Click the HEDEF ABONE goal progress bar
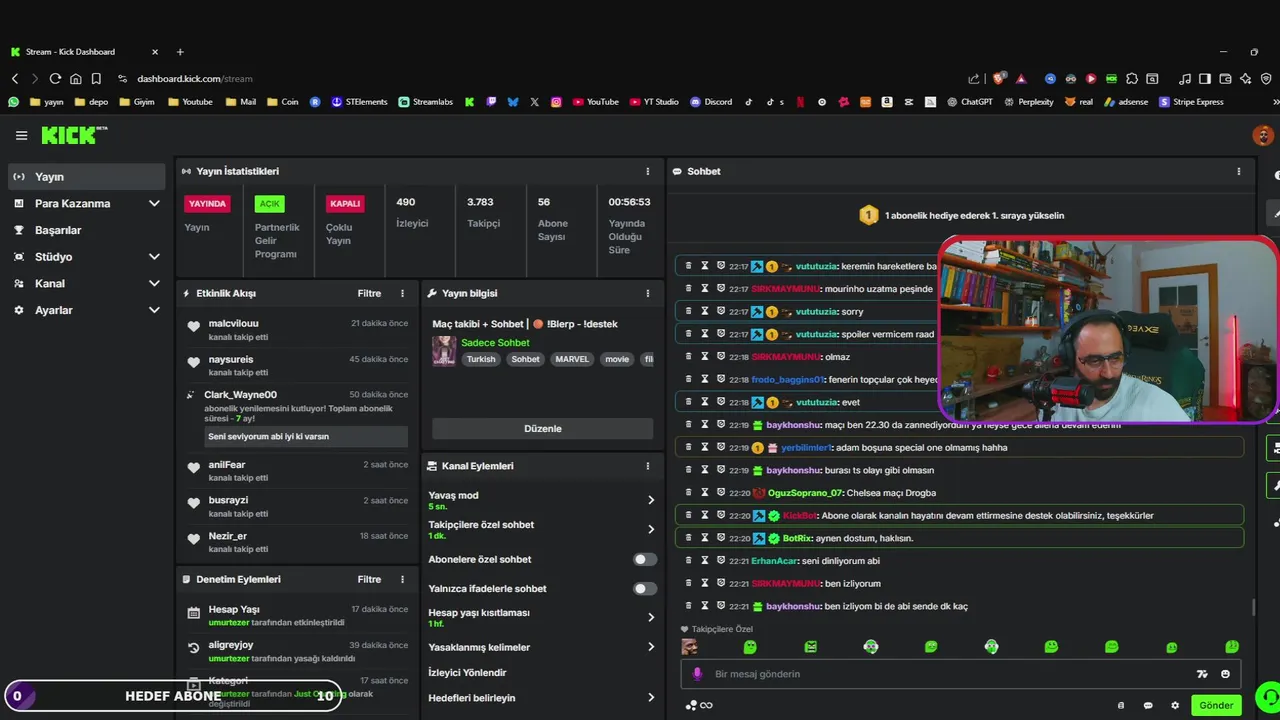The height and width of the screenshot is (720, 1280). (172, 696)
